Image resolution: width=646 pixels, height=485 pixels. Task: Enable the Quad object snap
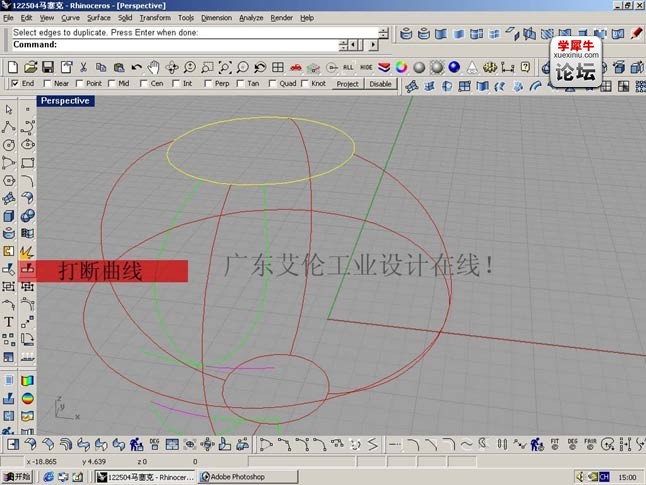coord(272,84)
